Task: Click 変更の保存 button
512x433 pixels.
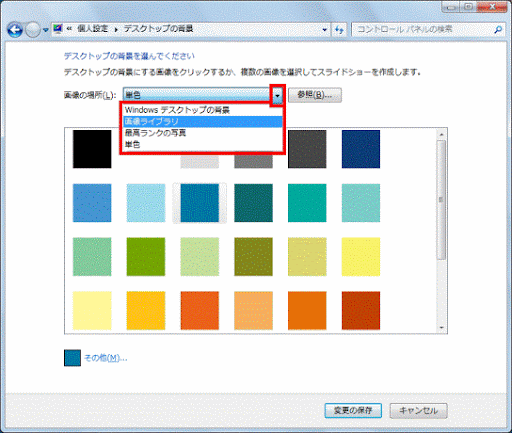Action: pyautogui.click(x=353, y=411)
